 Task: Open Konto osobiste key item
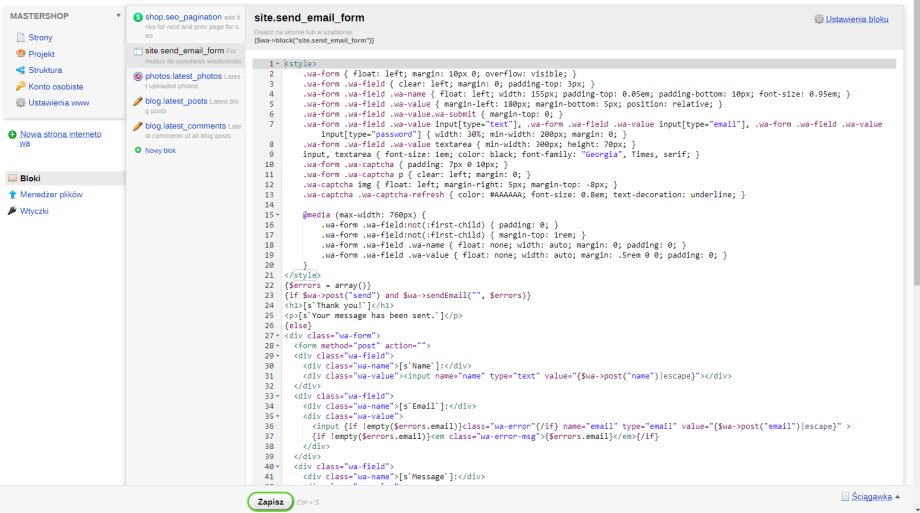coord(55,86)
